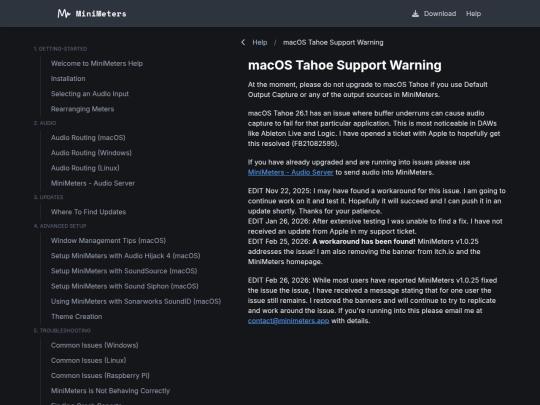
Task: Open MiniMeters - Audio Server link in article
Action: (x=291, y=172)
